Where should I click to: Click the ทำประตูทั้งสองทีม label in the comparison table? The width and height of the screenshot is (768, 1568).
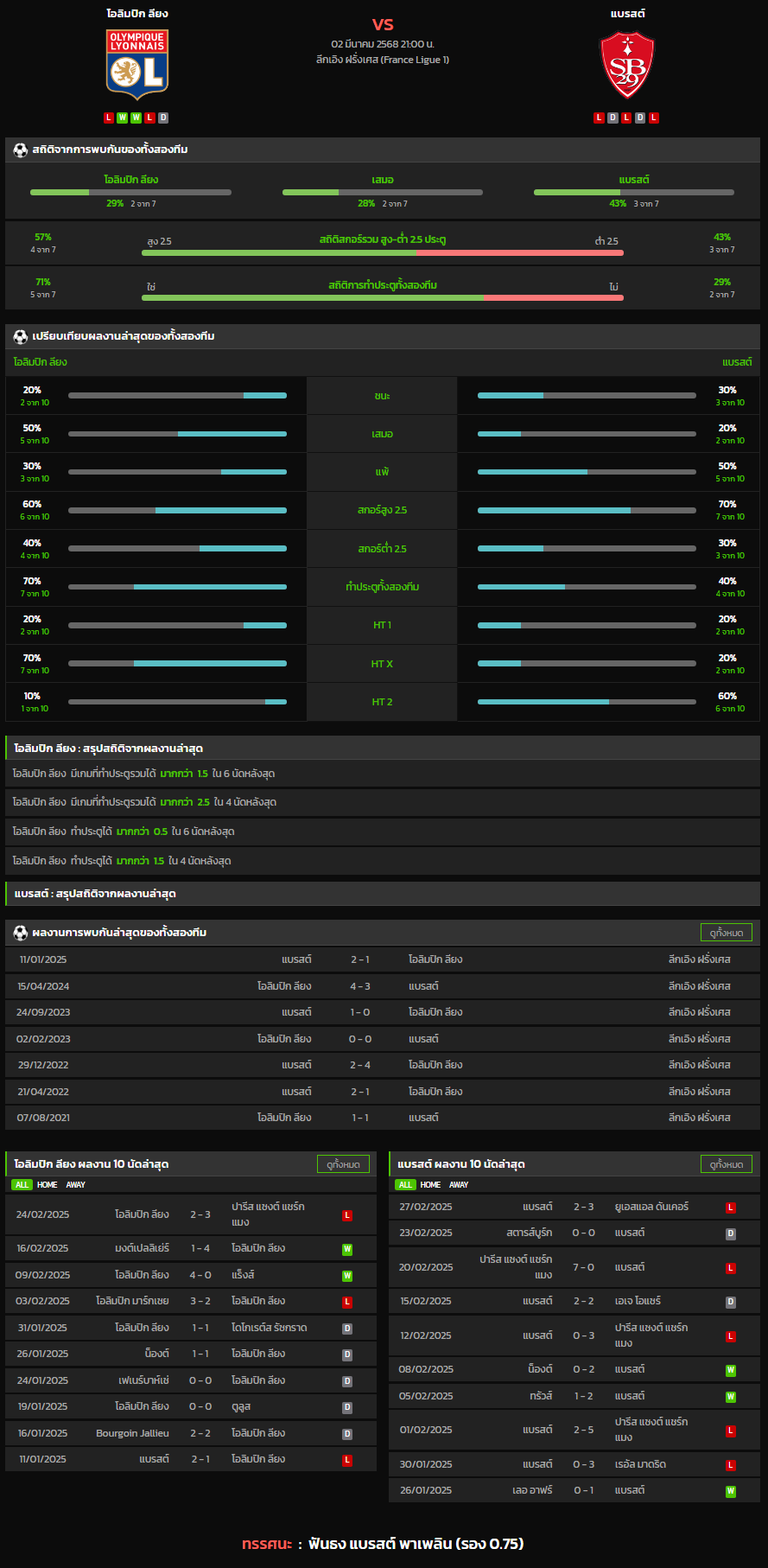pyautogui.click(x=382, y=587)
